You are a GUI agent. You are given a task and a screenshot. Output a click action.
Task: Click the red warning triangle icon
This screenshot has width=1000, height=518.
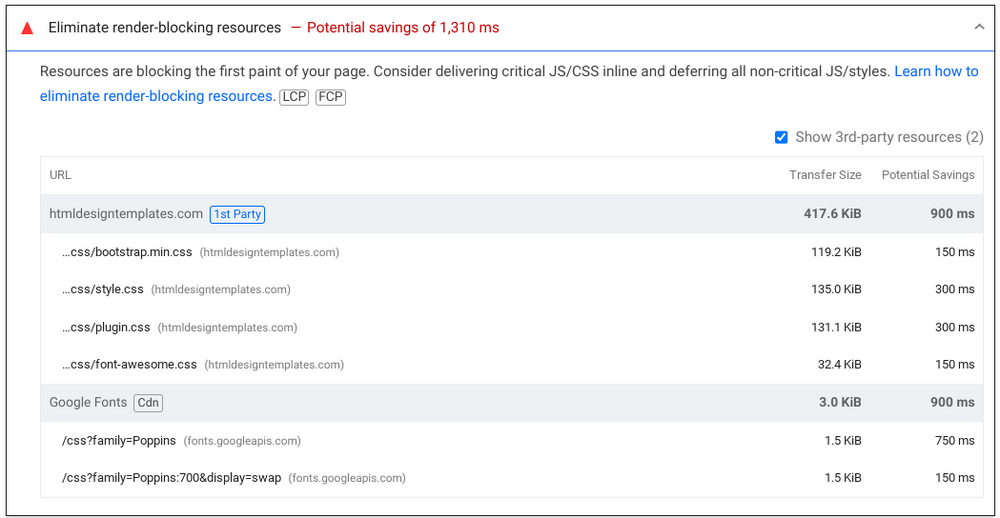click(27, 28)
